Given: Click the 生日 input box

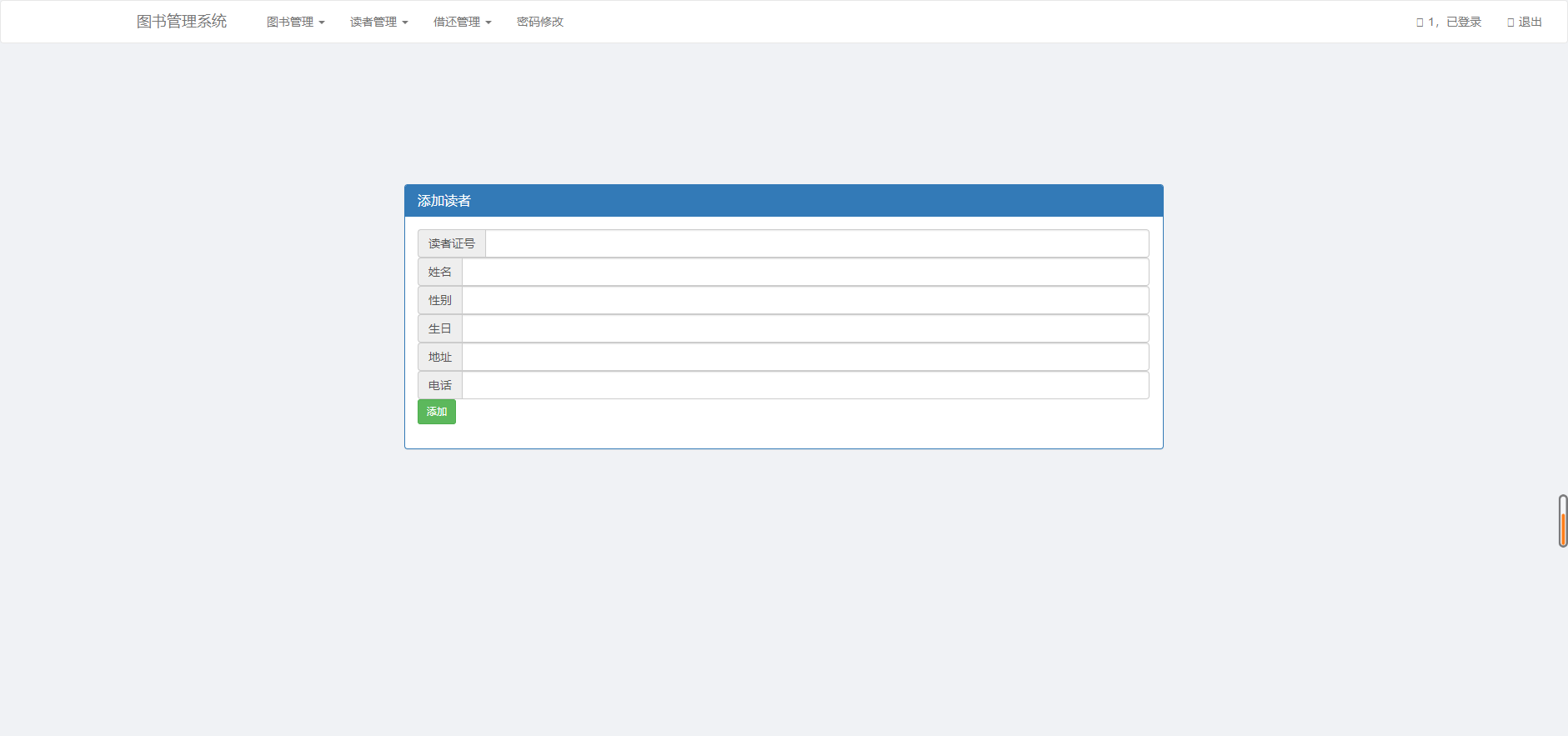Looking at the screenshot, I should pos(805,328).
